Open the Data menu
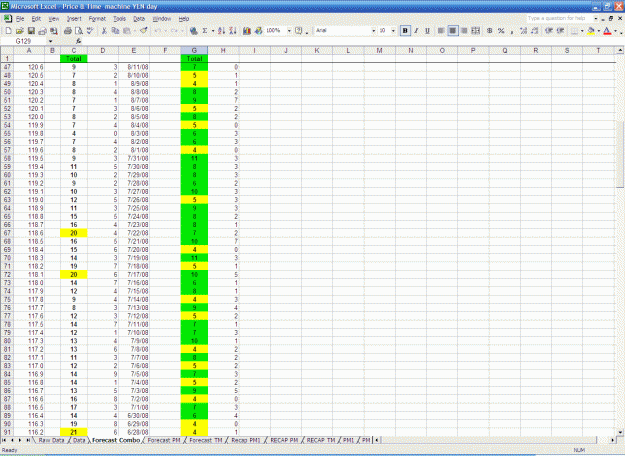Screen dimensions: 625x456 pyautogui.click(x=139, y=19)
